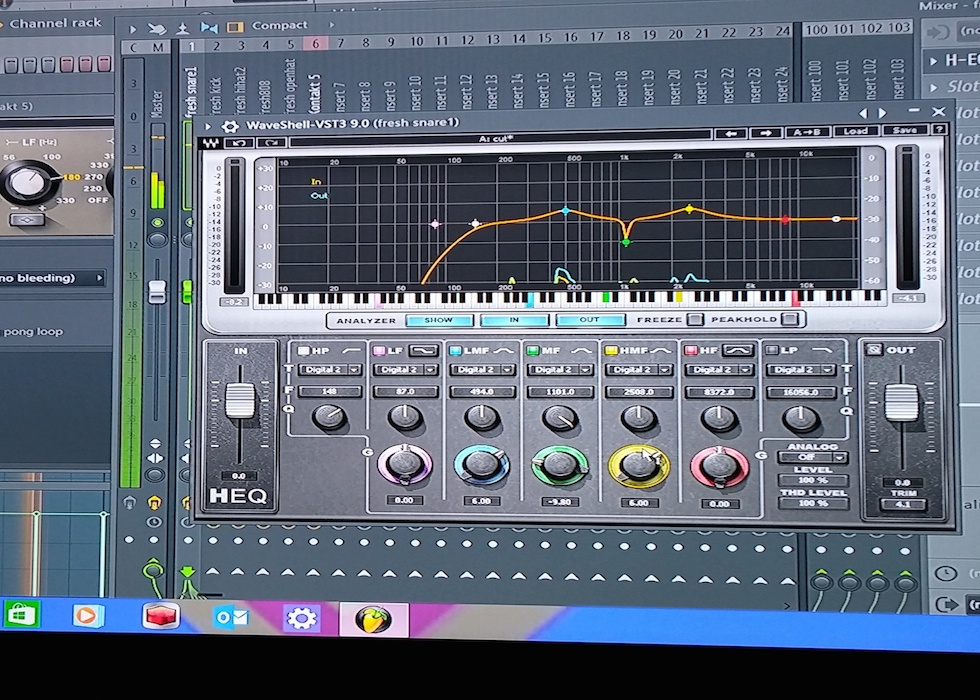Click the TRIM value 4.1
Screen dimensions: 980x700
point(902,504)
